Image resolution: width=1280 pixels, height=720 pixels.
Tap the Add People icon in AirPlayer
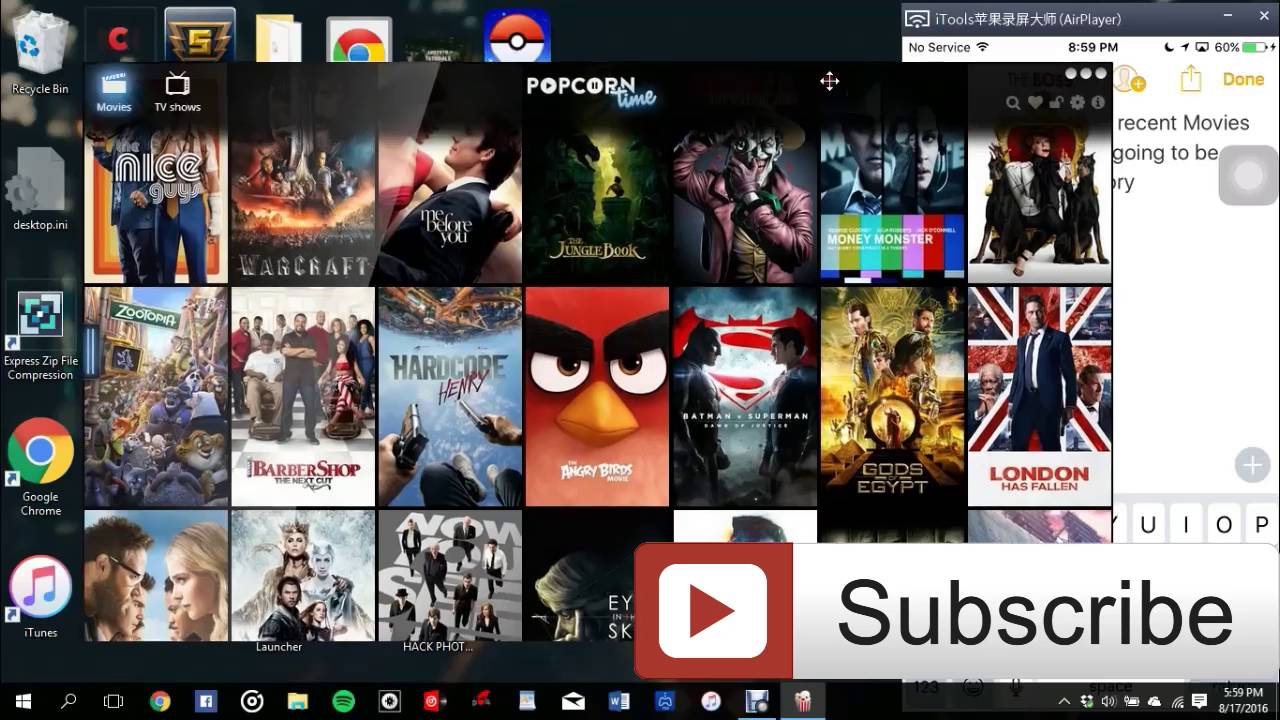click(1130, 79)
